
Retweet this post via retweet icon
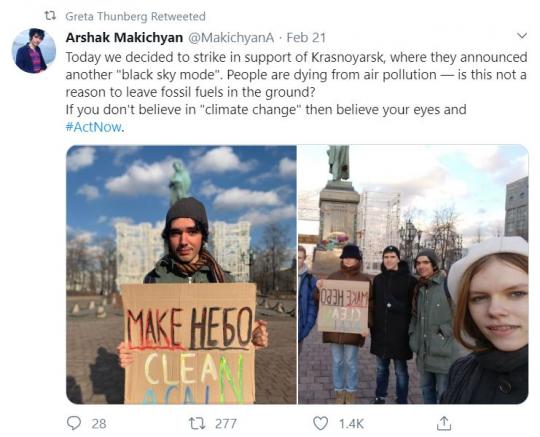click(x=198, y=423)
